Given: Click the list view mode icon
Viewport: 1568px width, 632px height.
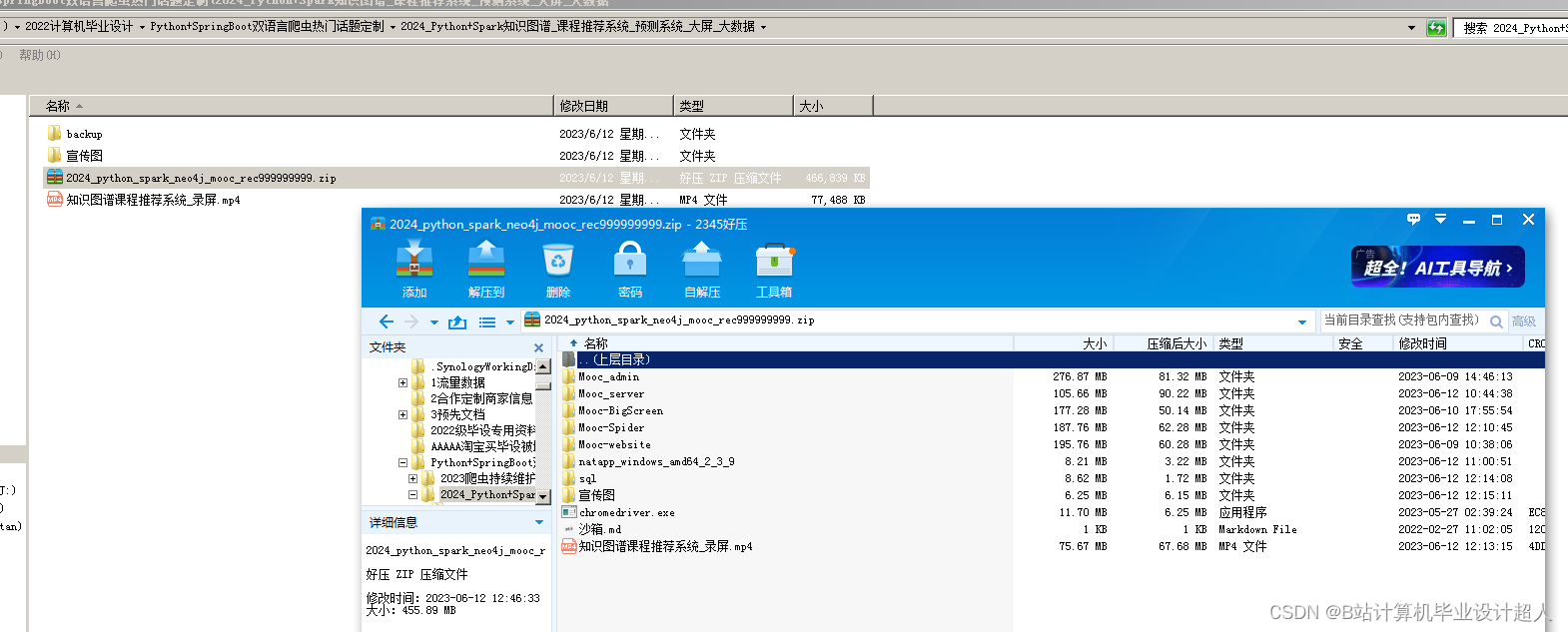Looking at the screenshot, I should 487,321.
